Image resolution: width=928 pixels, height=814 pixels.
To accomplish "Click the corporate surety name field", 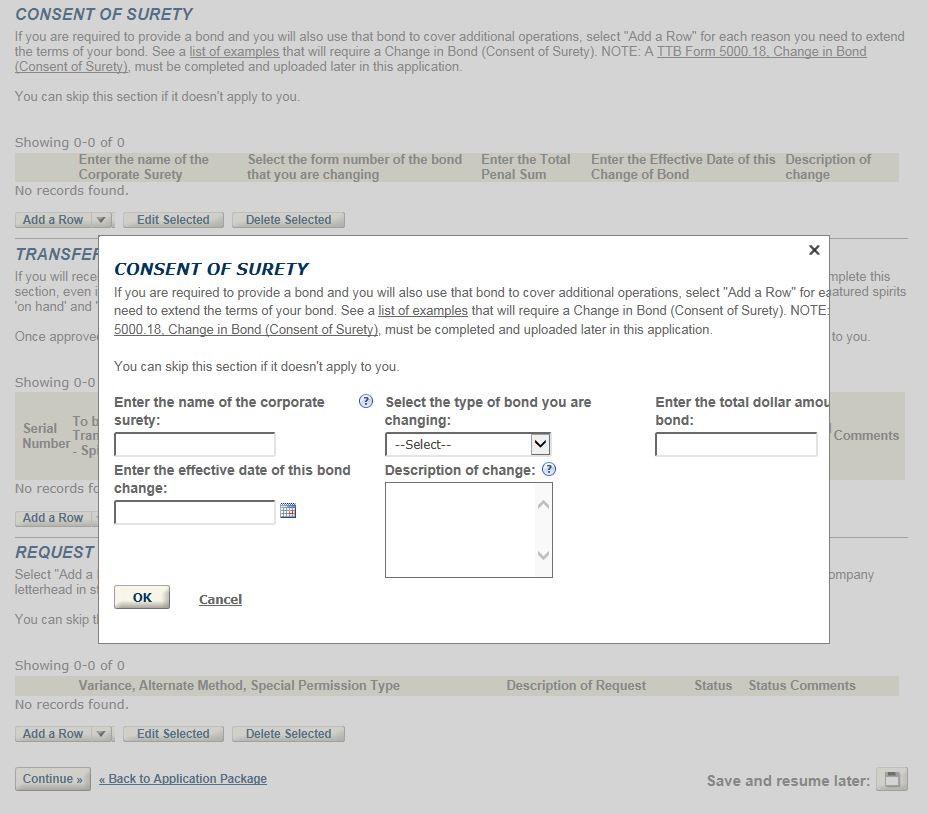I will [x=194, y=444].
